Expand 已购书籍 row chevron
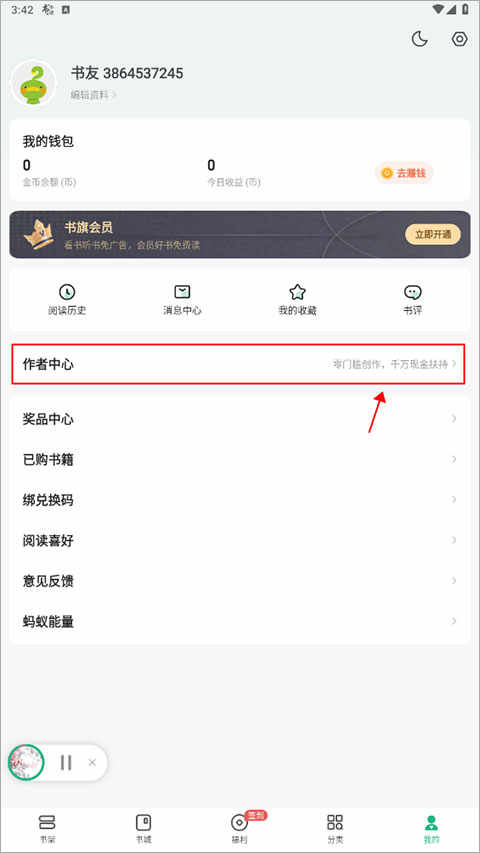Viewport: 480px width, 853px height. [x=454, y=459]
